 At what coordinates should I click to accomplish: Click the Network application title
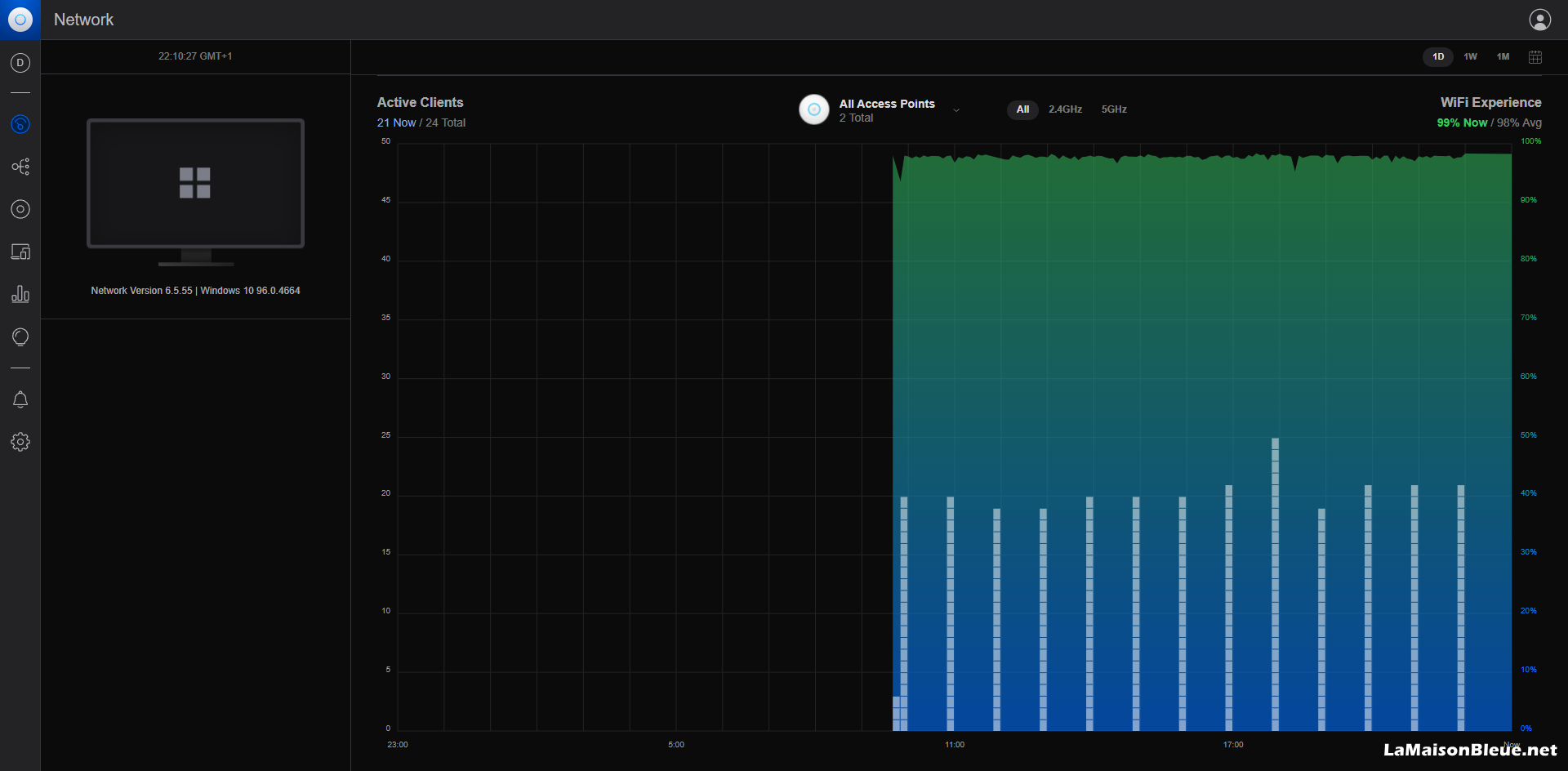point(83,20)
